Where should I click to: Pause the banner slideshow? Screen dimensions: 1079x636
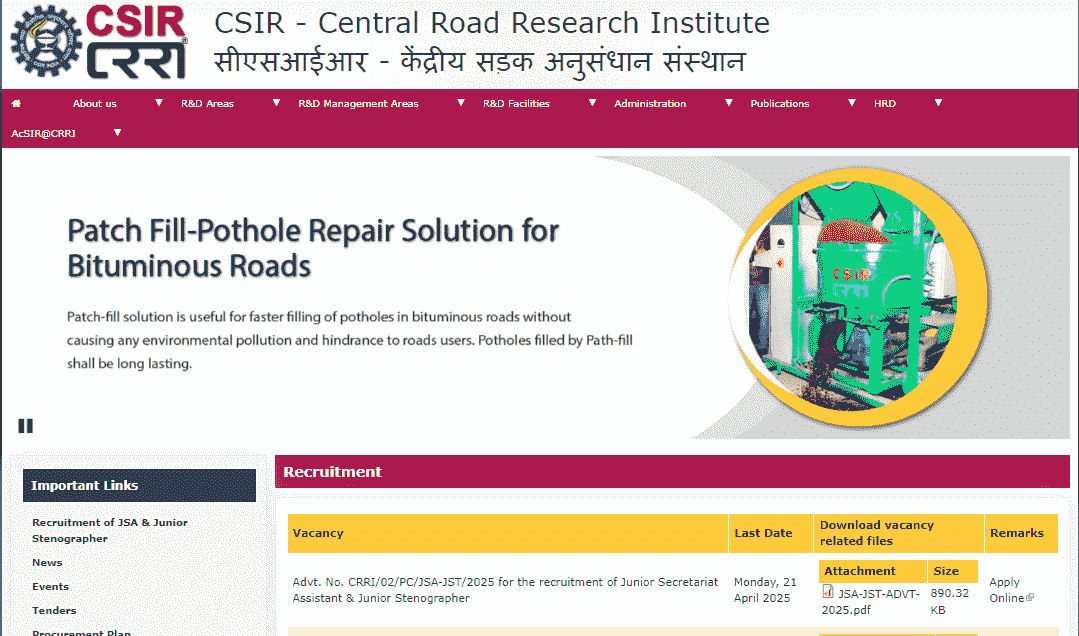click(26, 425)
